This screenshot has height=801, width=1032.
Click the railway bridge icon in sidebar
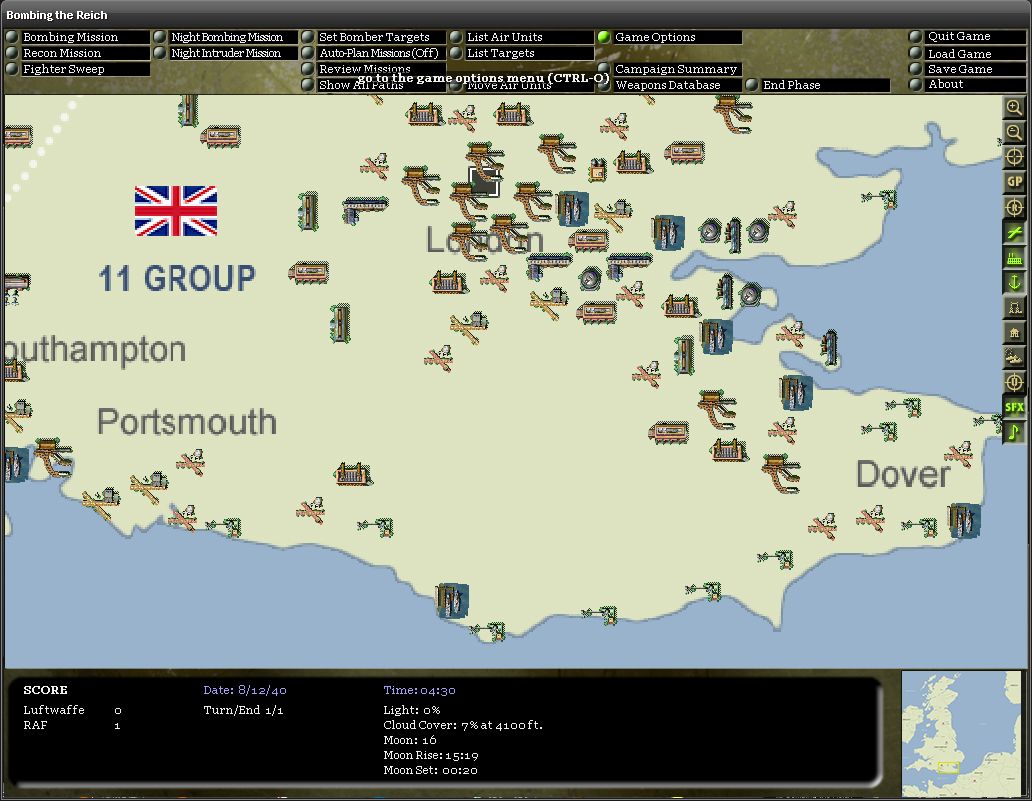[1014, 307]
